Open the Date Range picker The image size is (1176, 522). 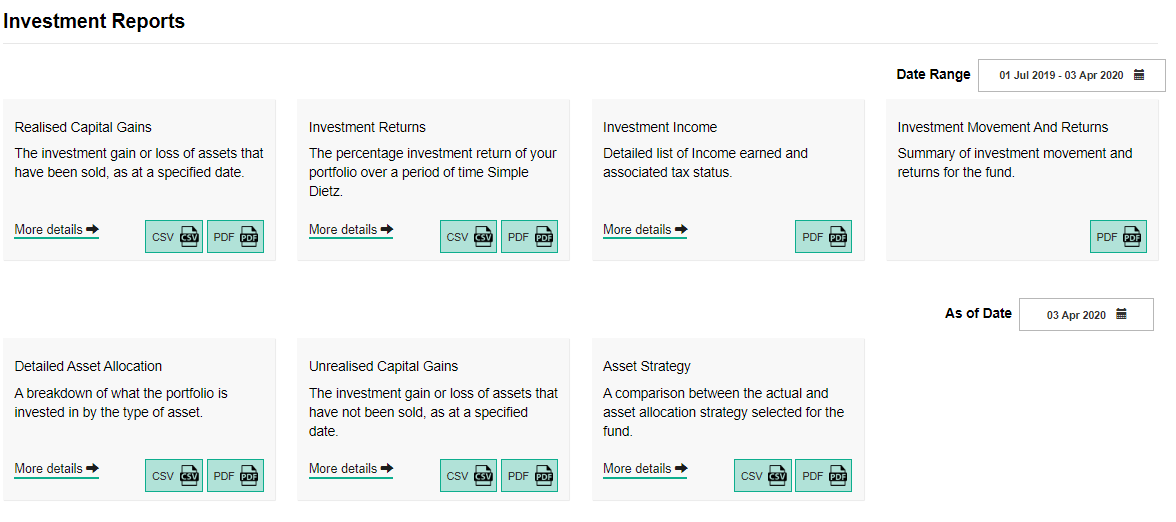click(x=1072, y=75)
